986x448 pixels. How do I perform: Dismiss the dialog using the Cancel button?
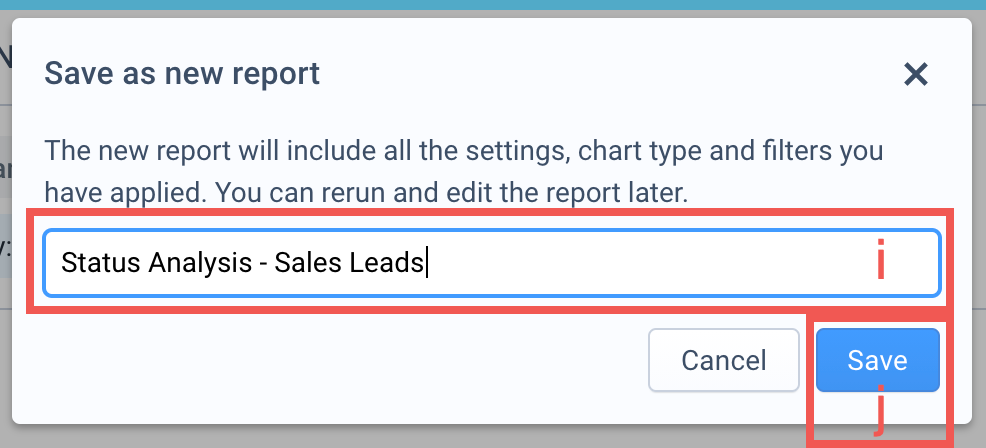point(723,360)
